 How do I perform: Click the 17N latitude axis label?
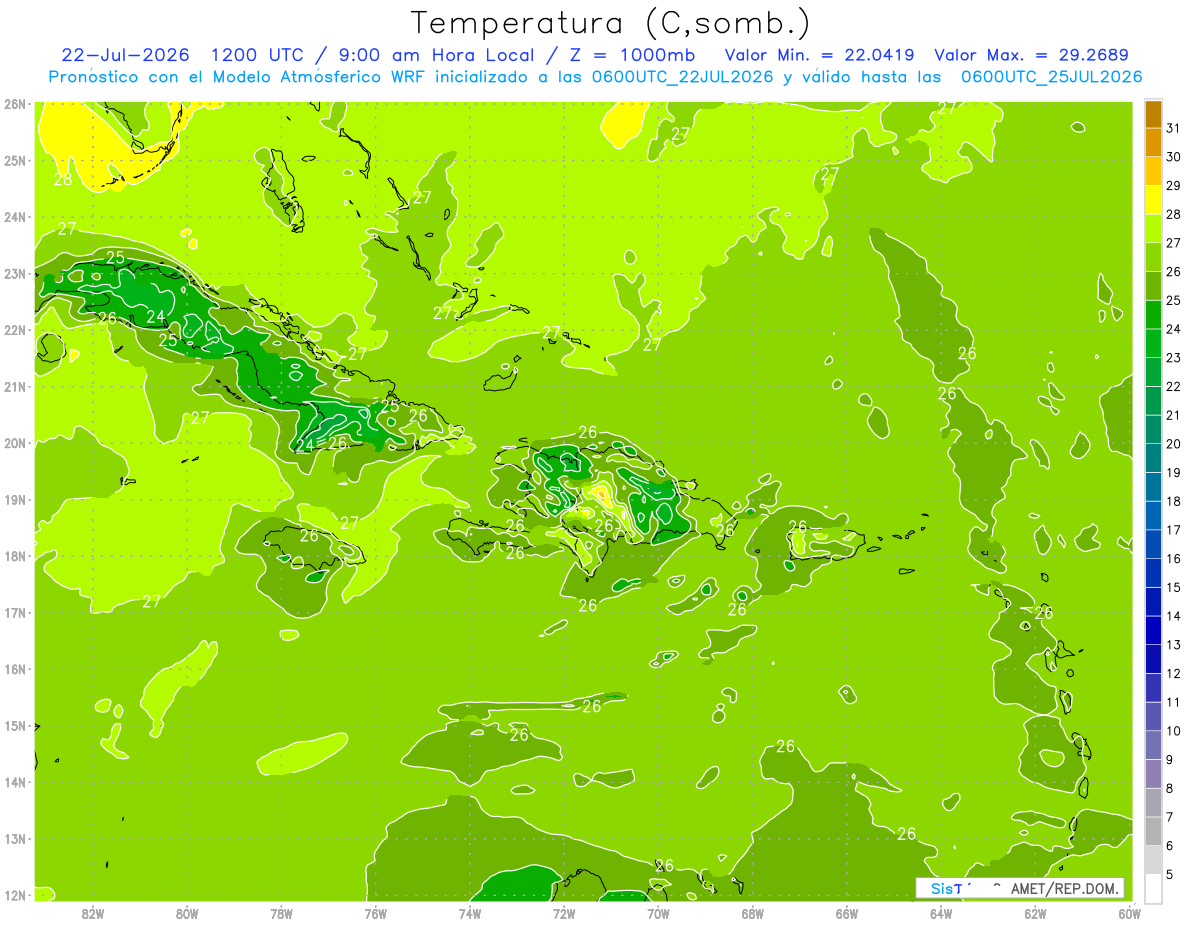pyautogui.click(x=14, y=612)
